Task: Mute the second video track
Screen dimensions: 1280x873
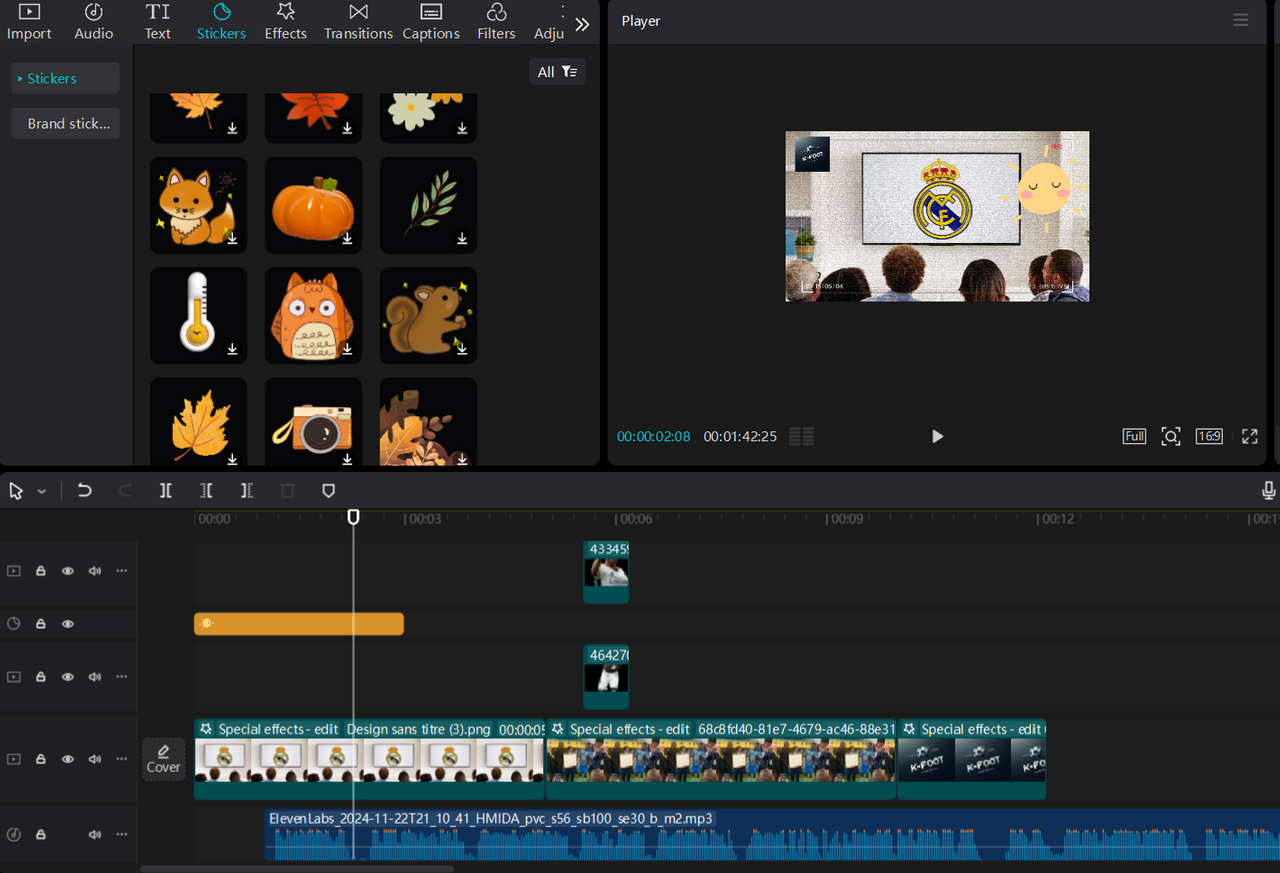Action: coord(95,677)
